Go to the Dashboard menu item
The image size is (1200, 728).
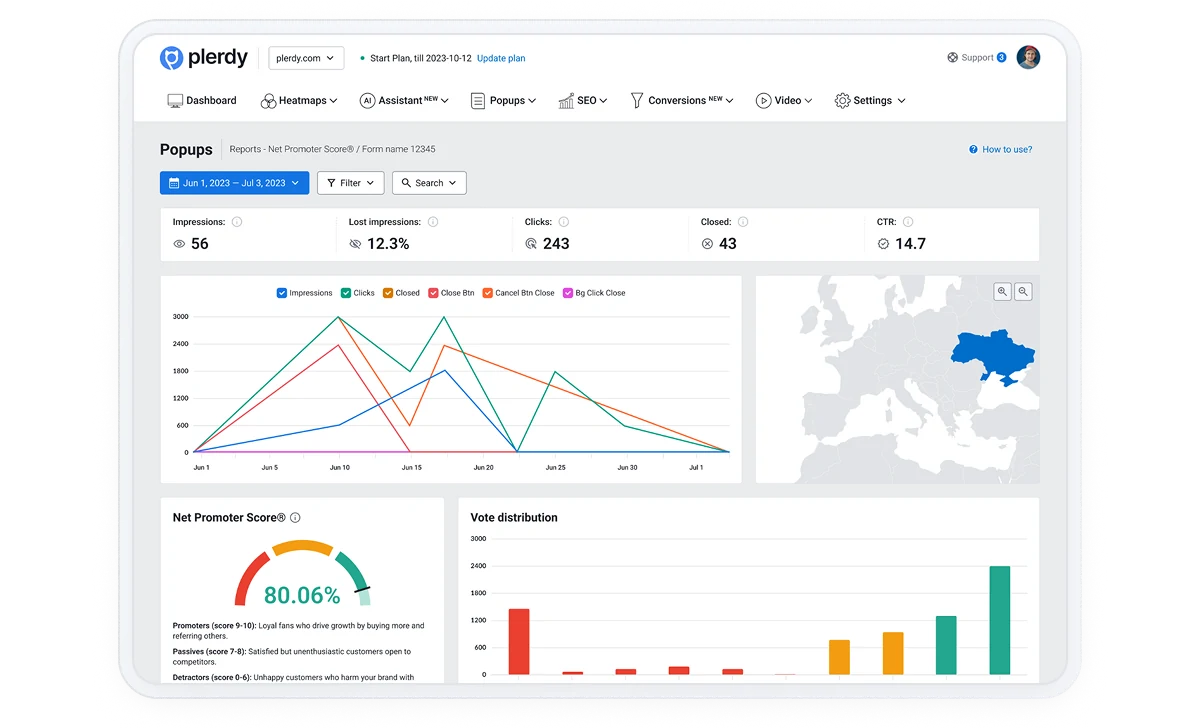[x=202, y=101]
